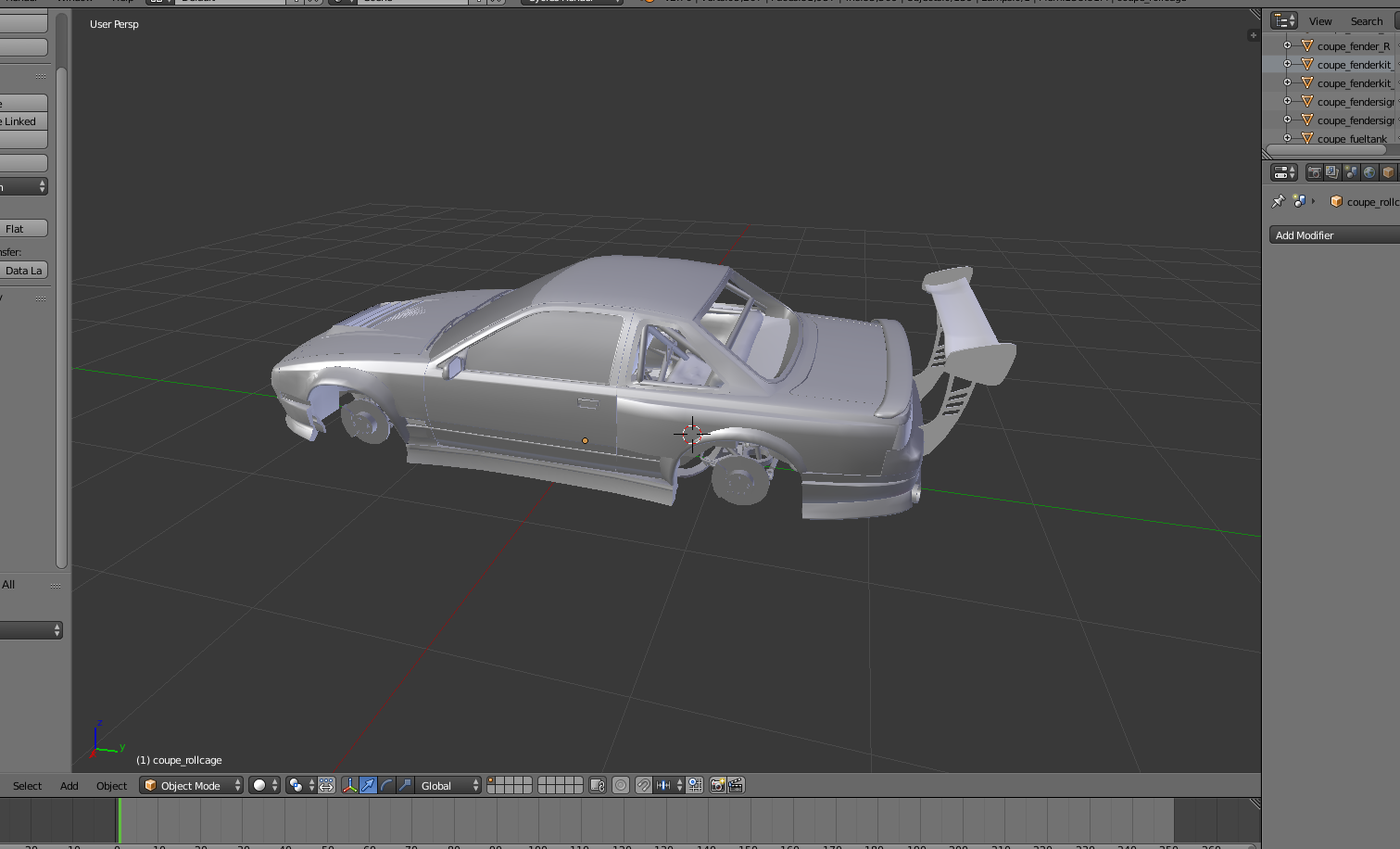Image resolution: width=1400 pixels, height=849 pixels.
Task: Click the Data La button in tool shelf
Action: pos(23,271)
